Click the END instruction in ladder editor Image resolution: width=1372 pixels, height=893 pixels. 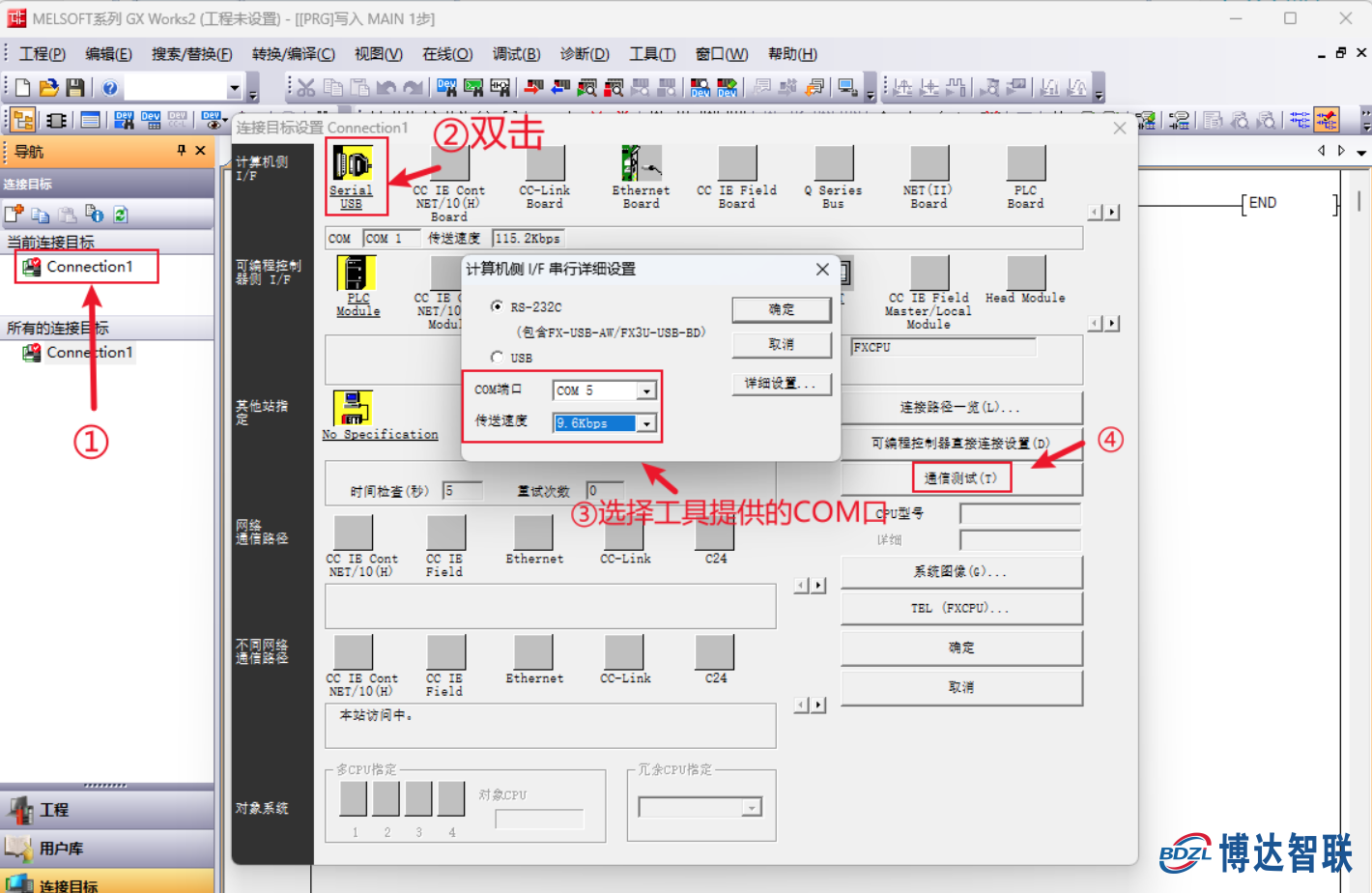pos(1263,203)
